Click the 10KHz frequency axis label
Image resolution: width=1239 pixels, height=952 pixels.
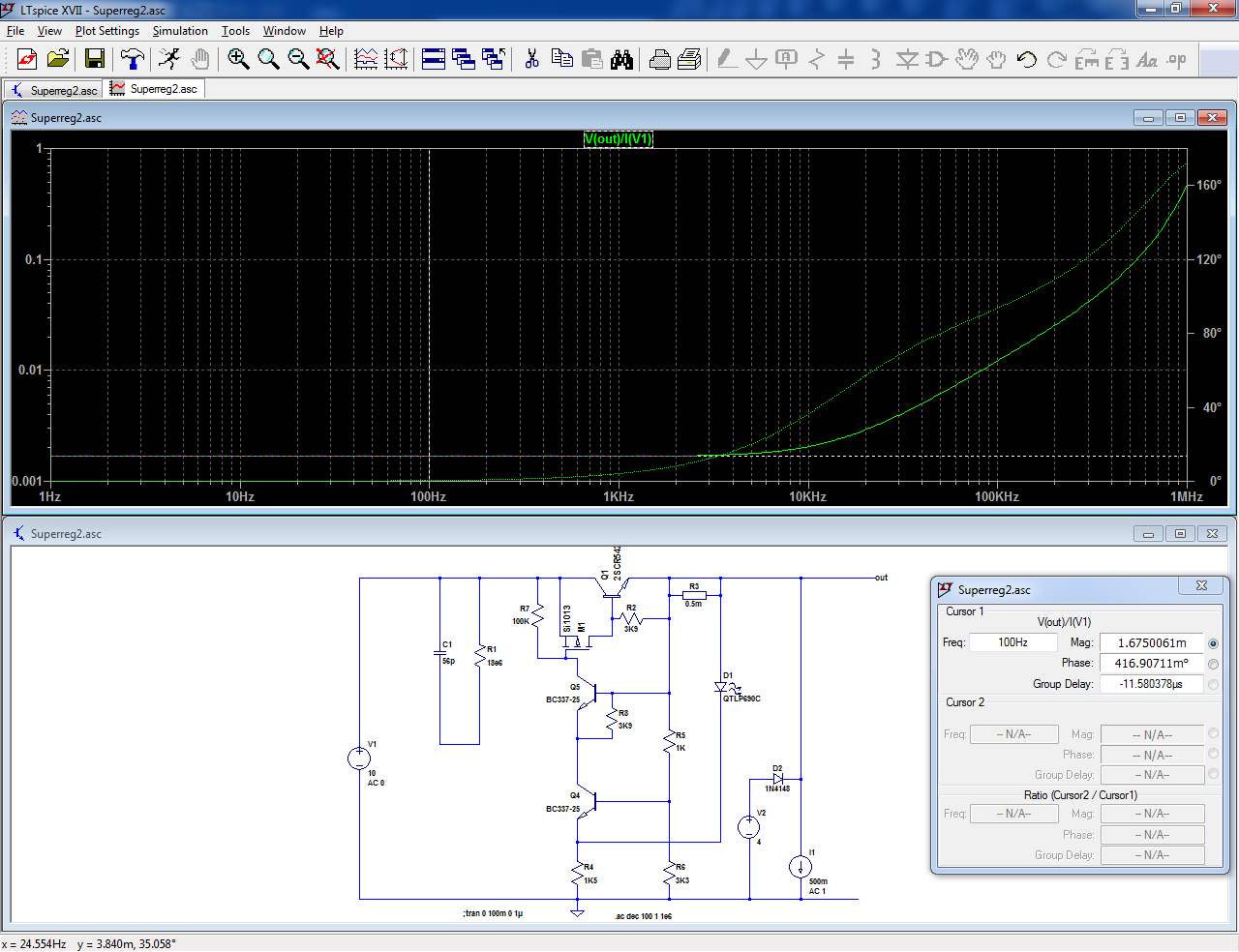[x=807, y=497]
